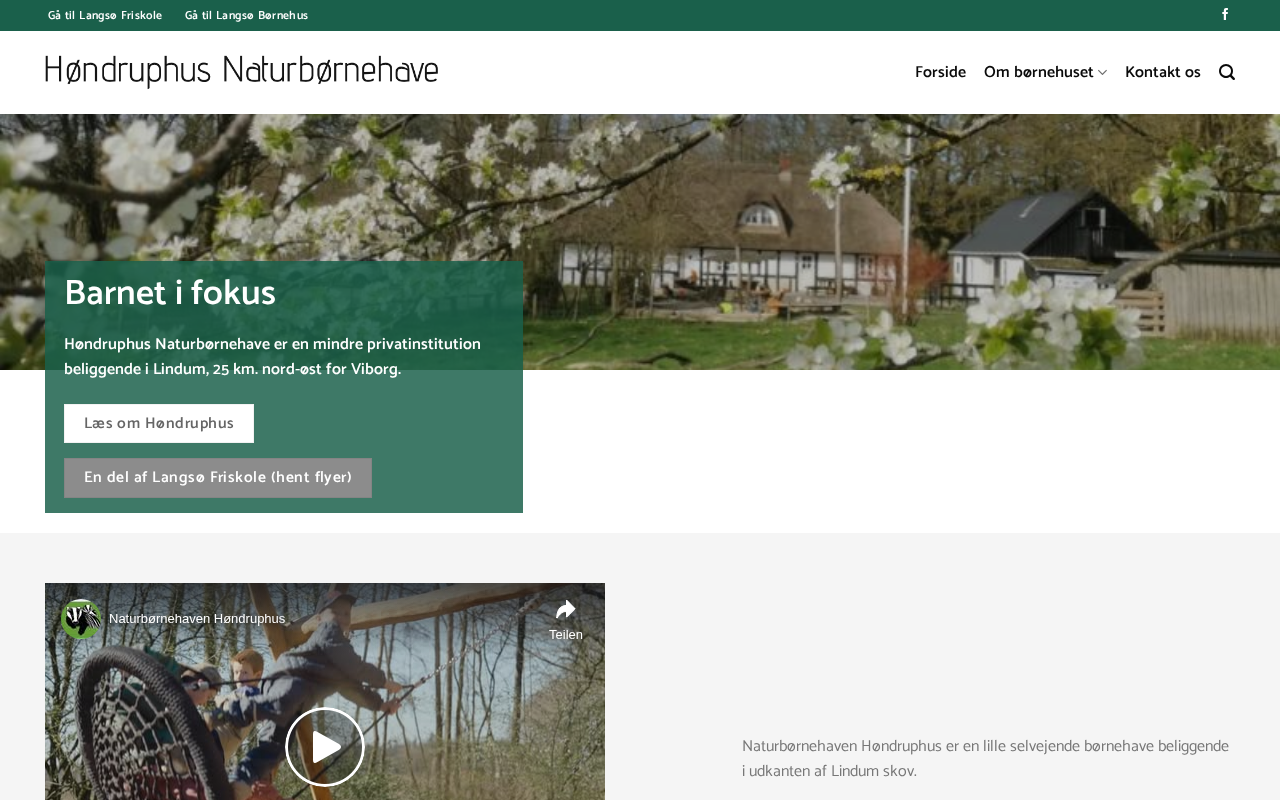Go to the Forside menu item
1280x800 pixels.
click(x=940, y=72)
